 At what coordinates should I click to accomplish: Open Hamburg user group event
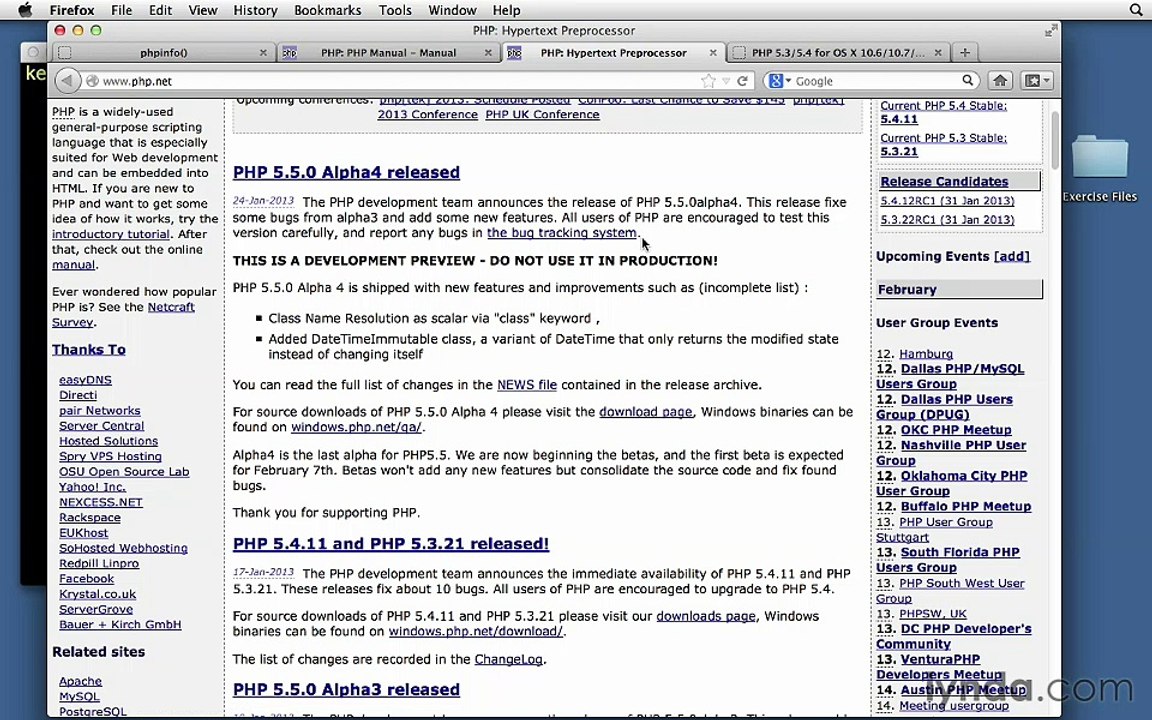pyautogui.click(x=926, y=354)
